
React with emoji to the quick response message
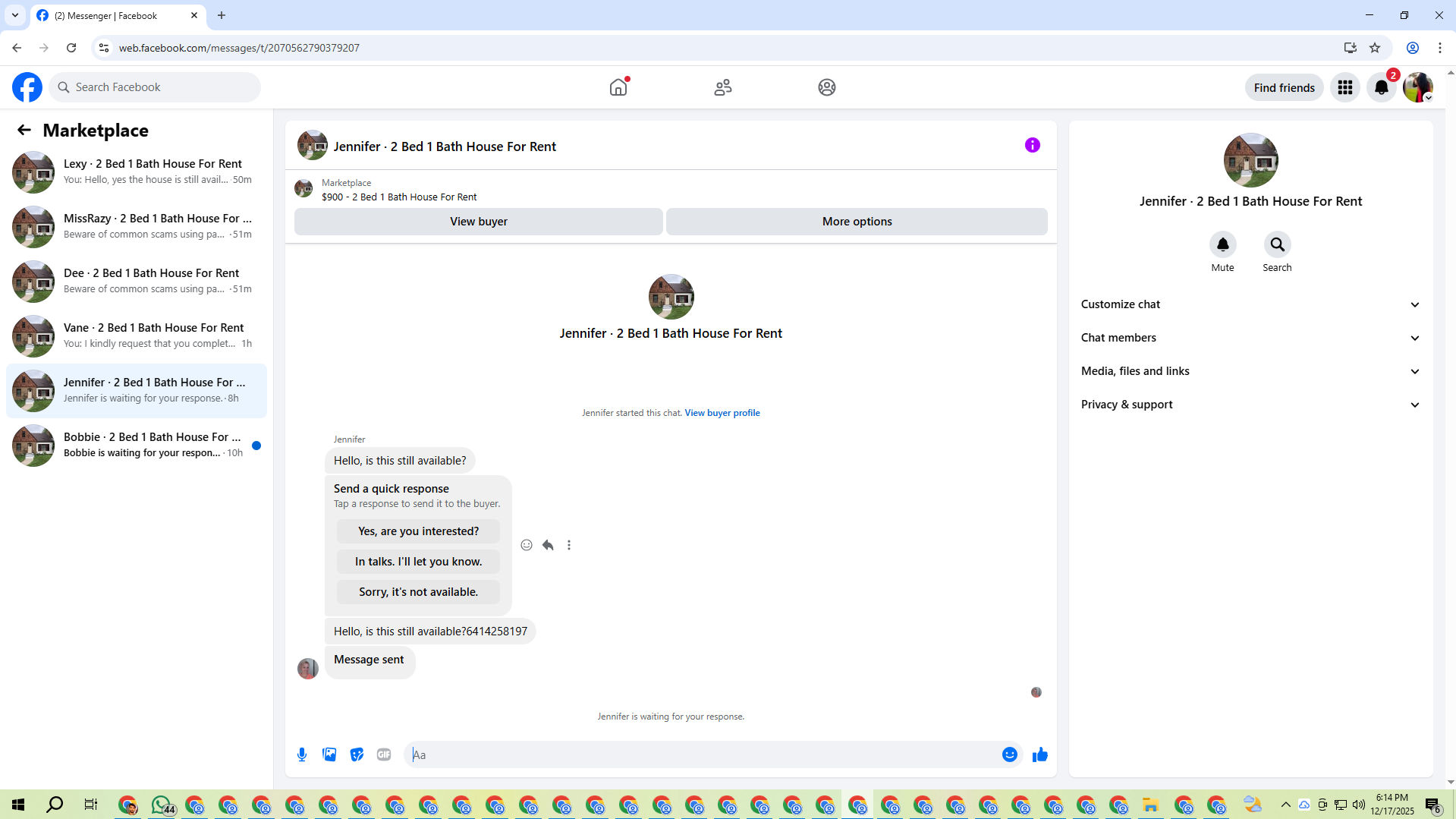click(527, 545)
